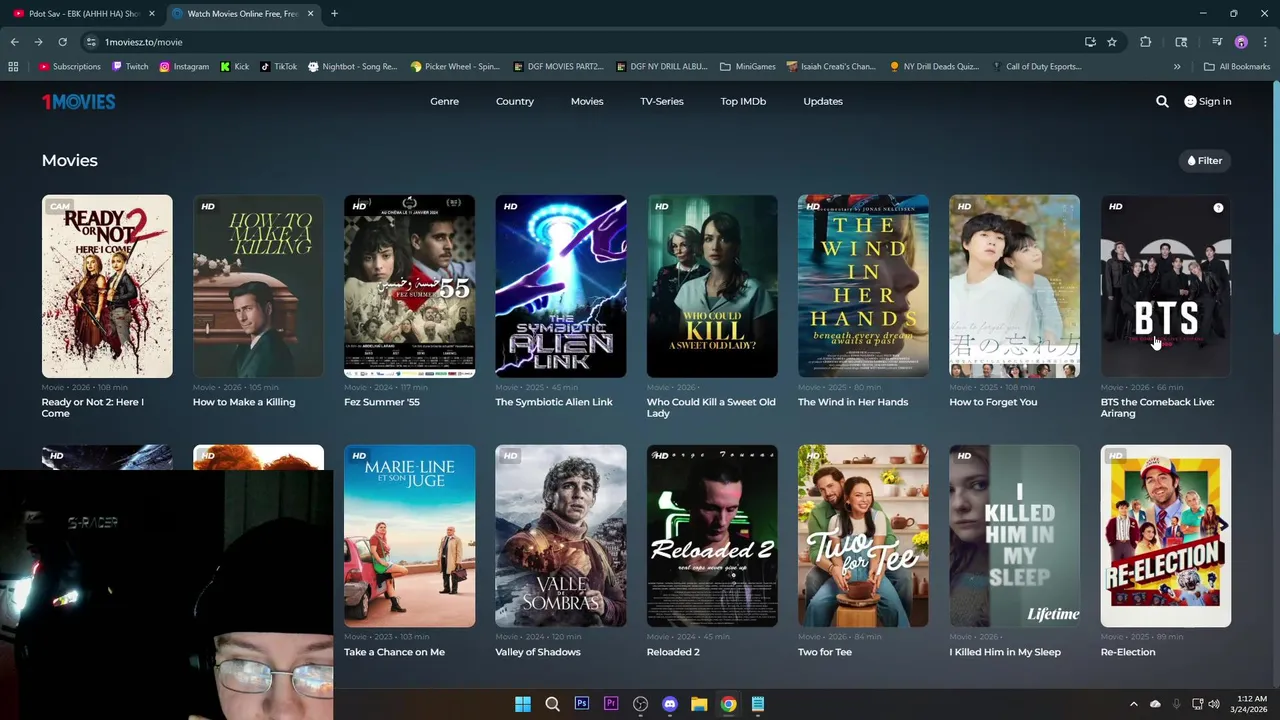This screenshot has height=720, width=1280.
Task: Open Re-Election poster
Action: coord(1166,536)
